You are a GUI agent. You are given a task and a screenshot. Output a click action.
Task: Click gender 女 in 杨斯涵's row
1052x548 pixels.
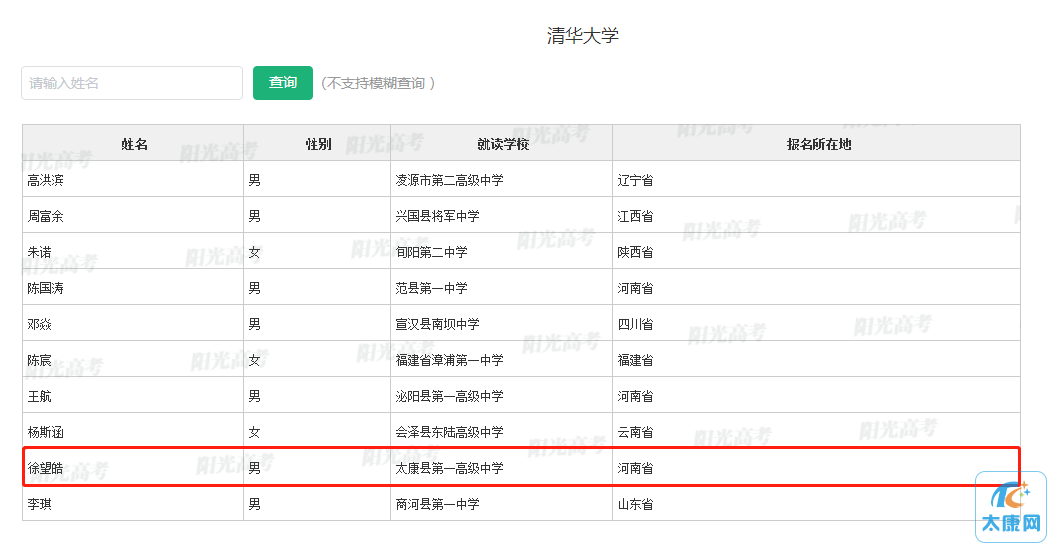[254, 432]
